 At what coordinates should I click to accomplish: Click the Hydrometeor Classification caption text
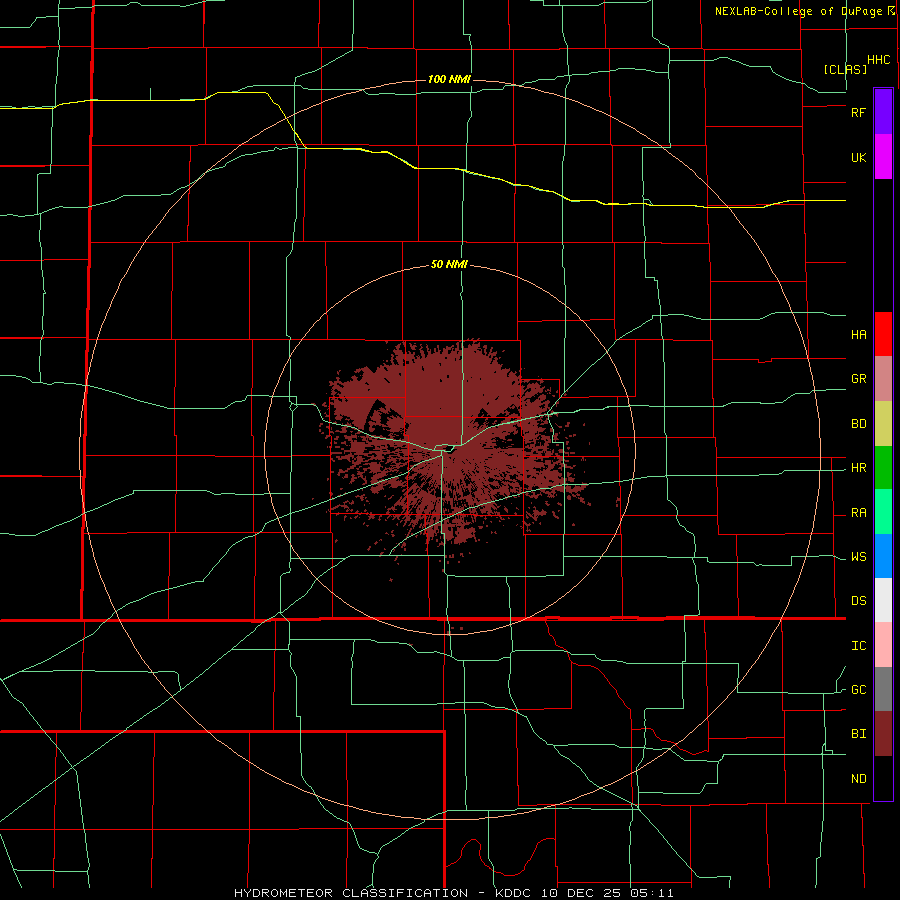[x=350, y=893]
